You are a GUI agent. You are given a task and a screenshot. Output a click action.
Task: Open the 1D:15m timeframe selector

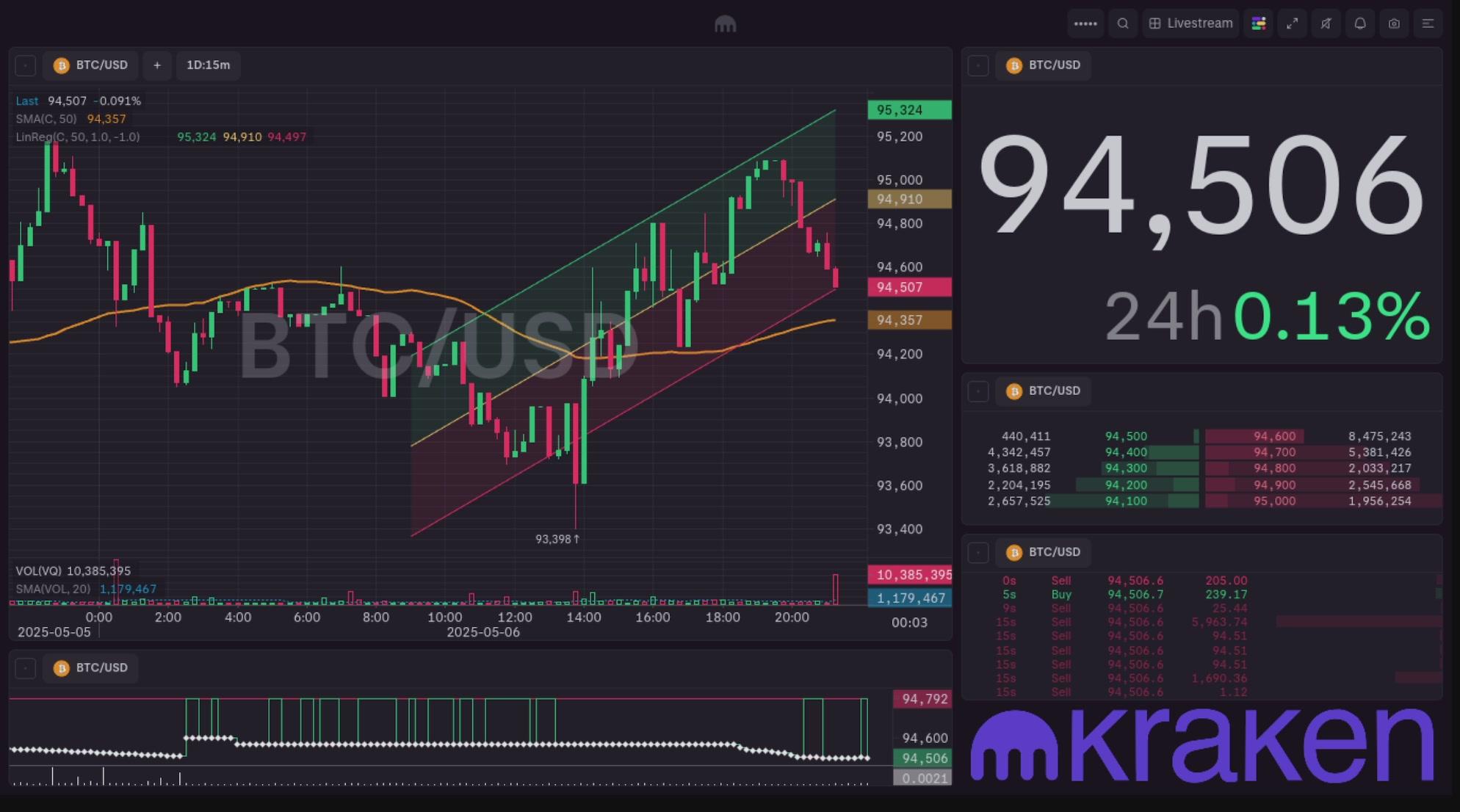click(x=209, y=65)
